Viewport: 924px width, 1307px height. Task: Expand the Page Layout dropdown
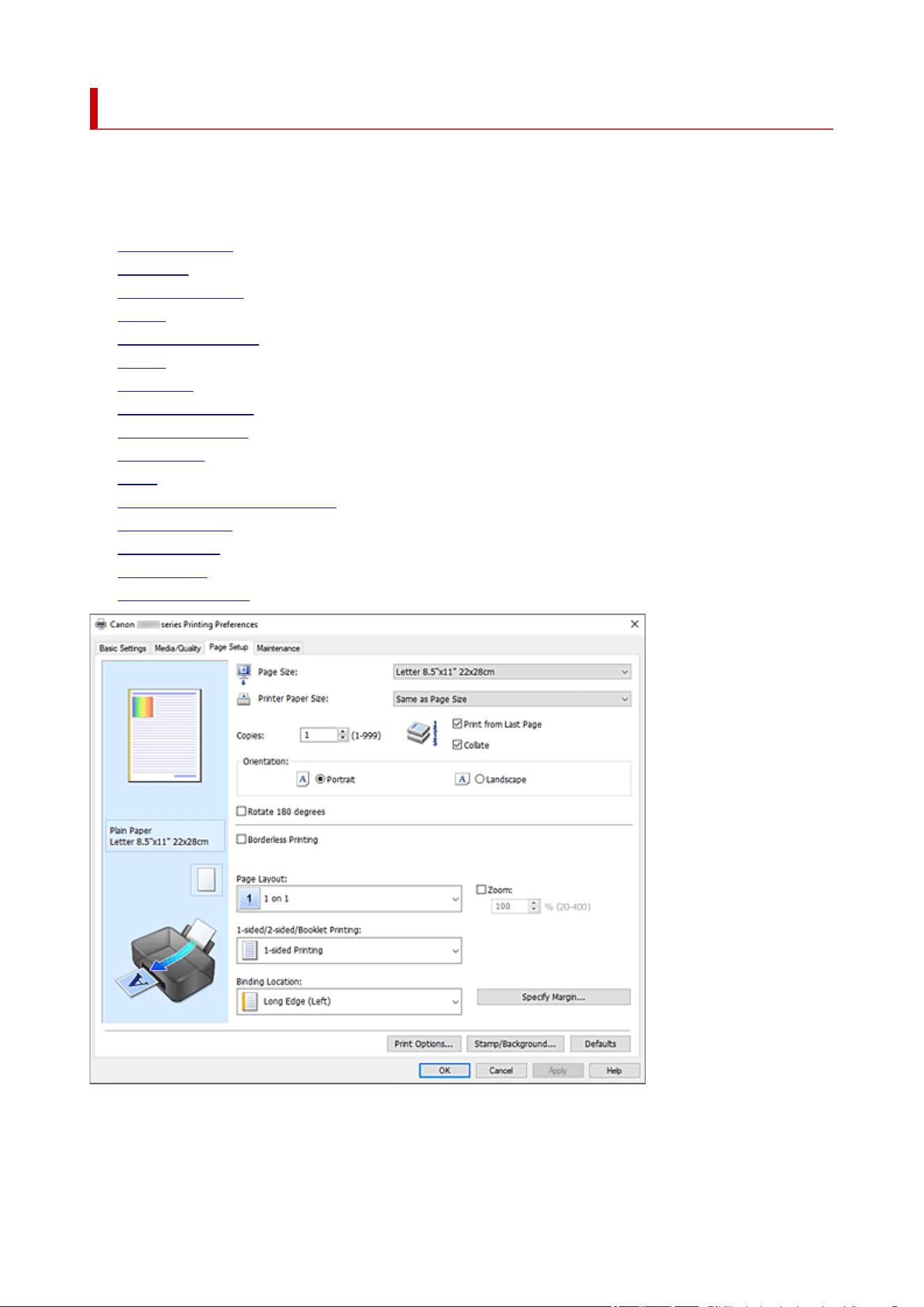click(349, 899)
